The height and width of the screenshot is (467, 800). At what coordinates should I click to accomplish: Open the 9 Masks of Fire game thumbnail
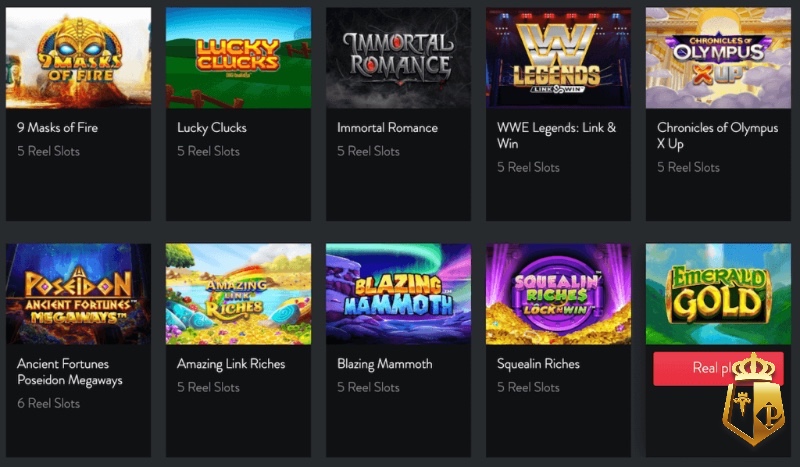pyautogui.click(x=78, y=58)
